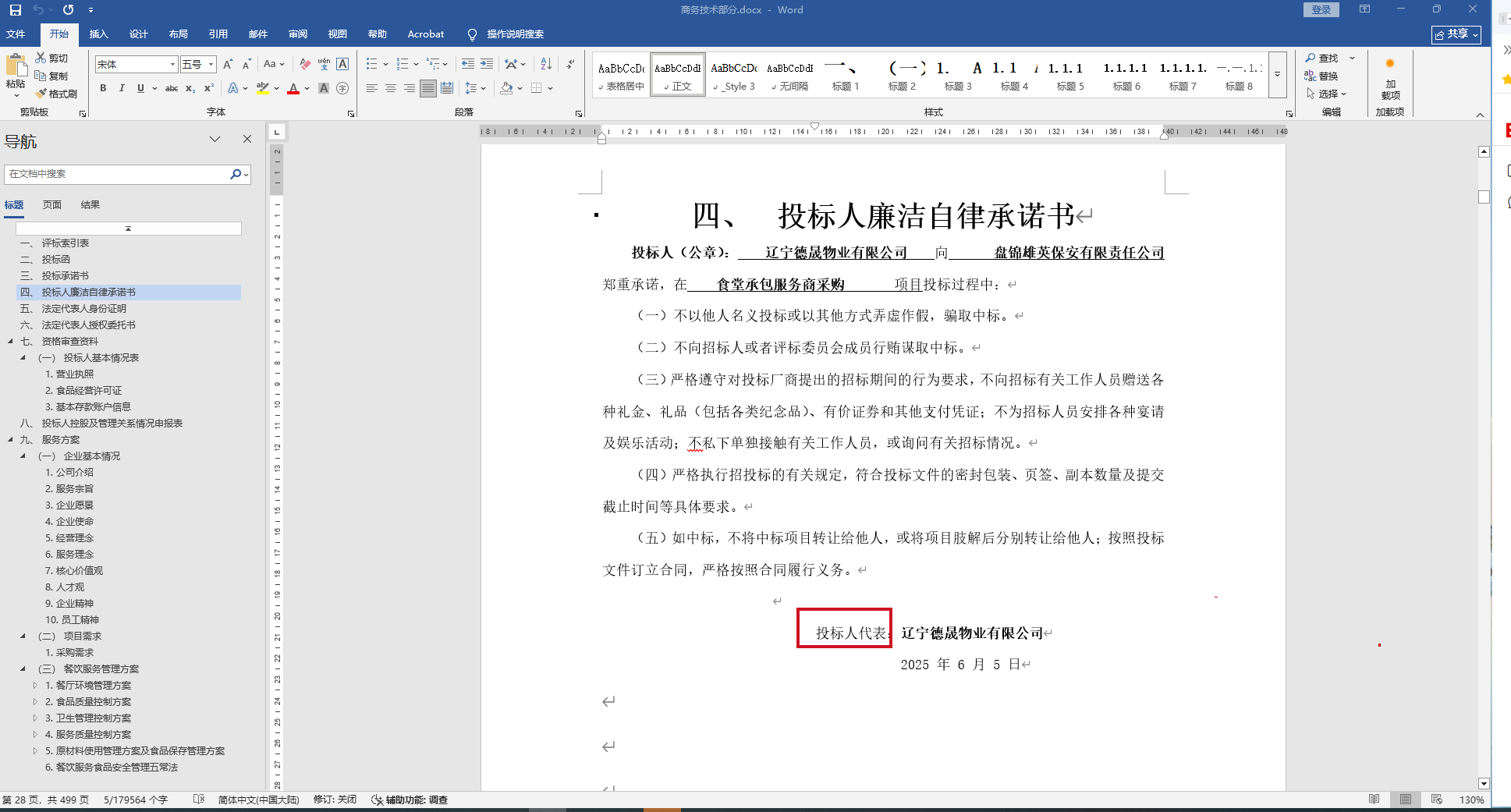Apply paragraph shading with the paint bucket
This screenshot has width=1511, height=812.
(x=506, y=88)
